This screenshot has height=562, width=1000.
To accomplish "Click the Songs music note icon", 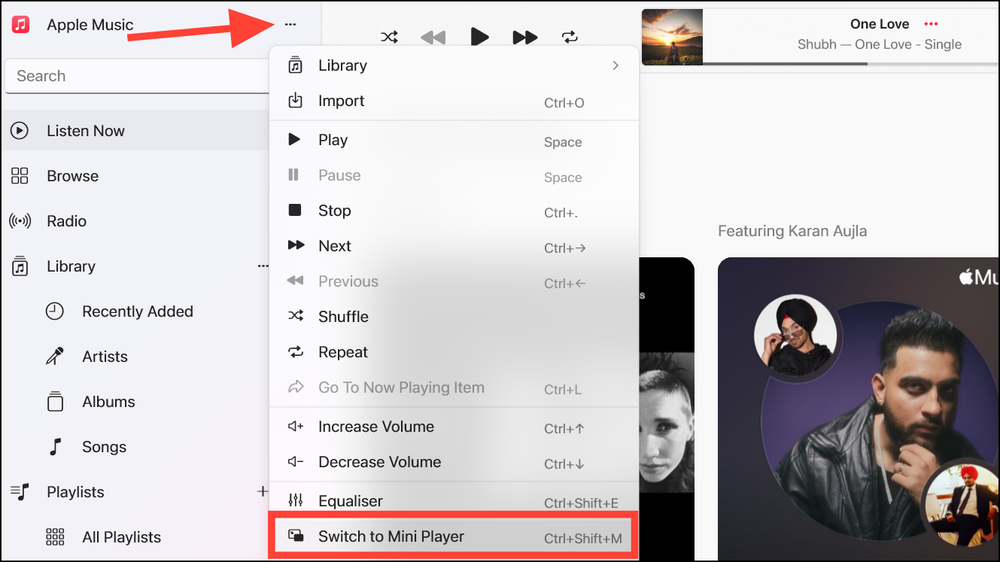I will [x=55, y=447].
